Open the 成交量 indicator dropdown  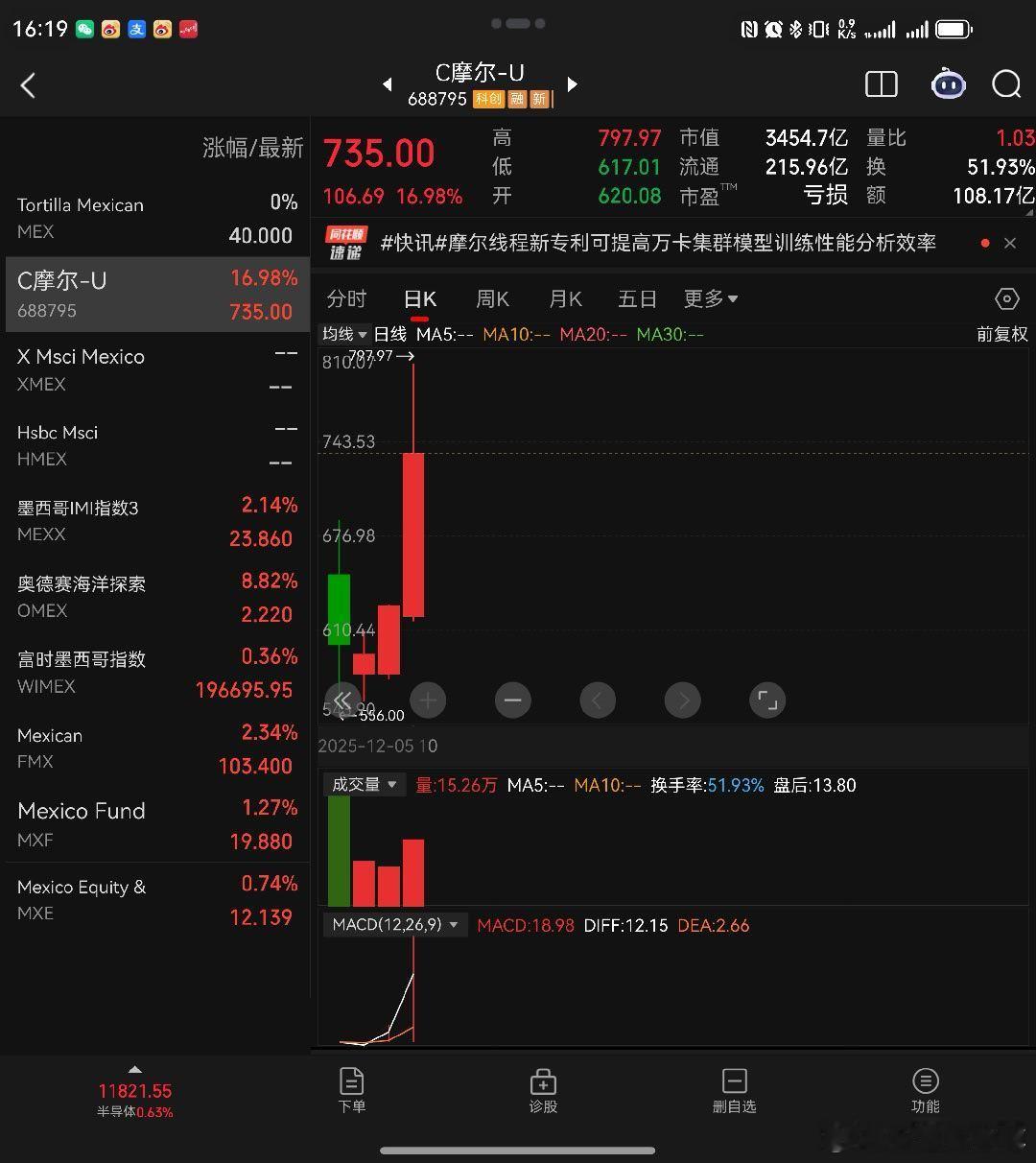click(x=364, y=784)
